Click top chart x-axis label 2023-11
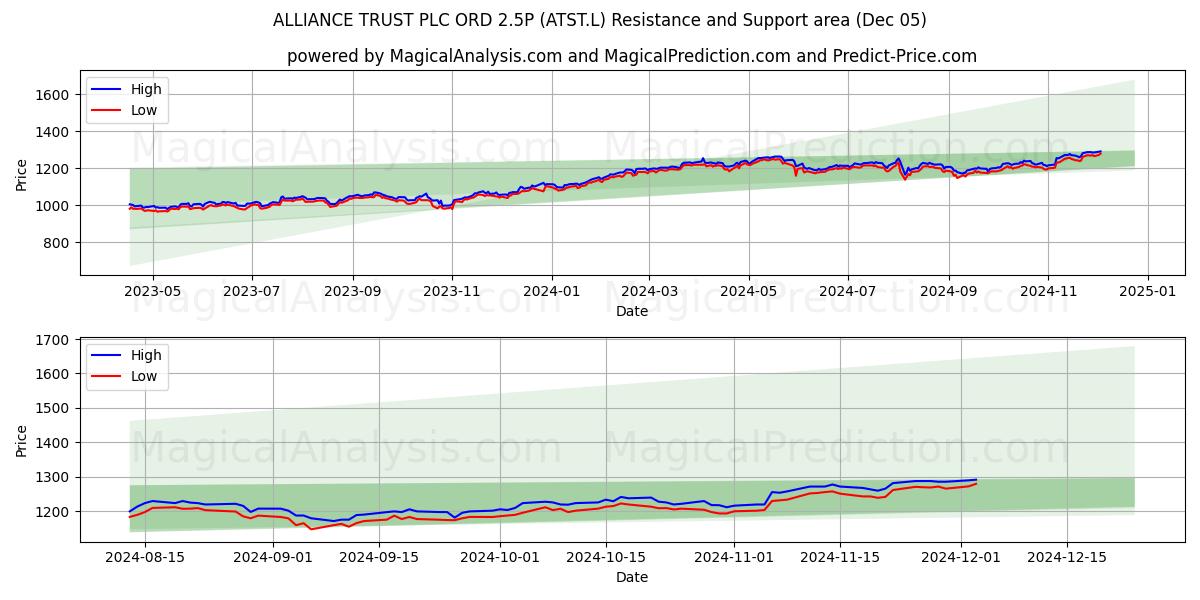This screenshot has height=600, width=1200. coord(451,293)
